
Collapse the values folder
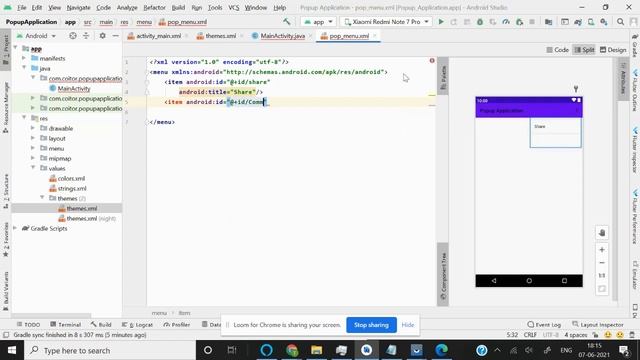pyautogui.click(x=33, y=168)
